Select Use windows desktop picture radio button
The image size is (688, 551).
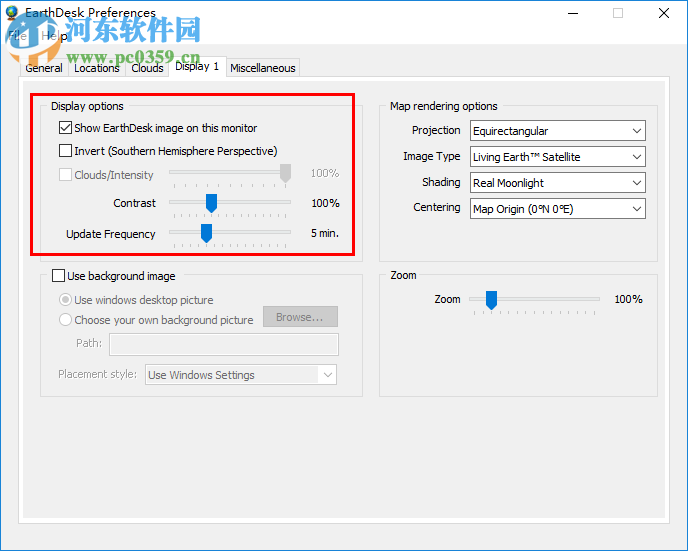[x=65, y=300]
